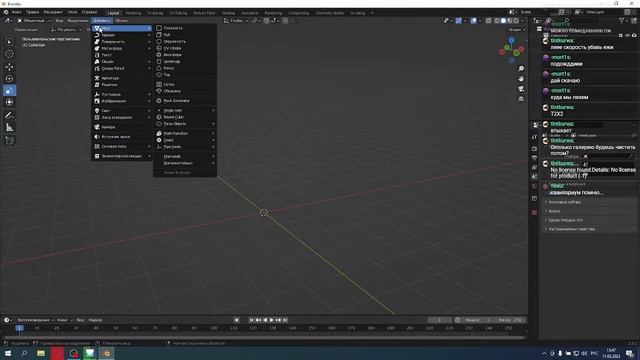The image size is (640, 360).
Task: Open the Файл menu
Action: point(16,12)
